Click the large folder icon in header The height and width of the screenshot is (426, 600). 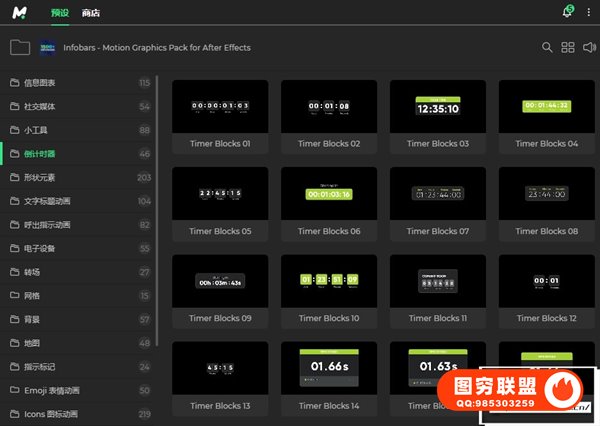click(20, 47)
